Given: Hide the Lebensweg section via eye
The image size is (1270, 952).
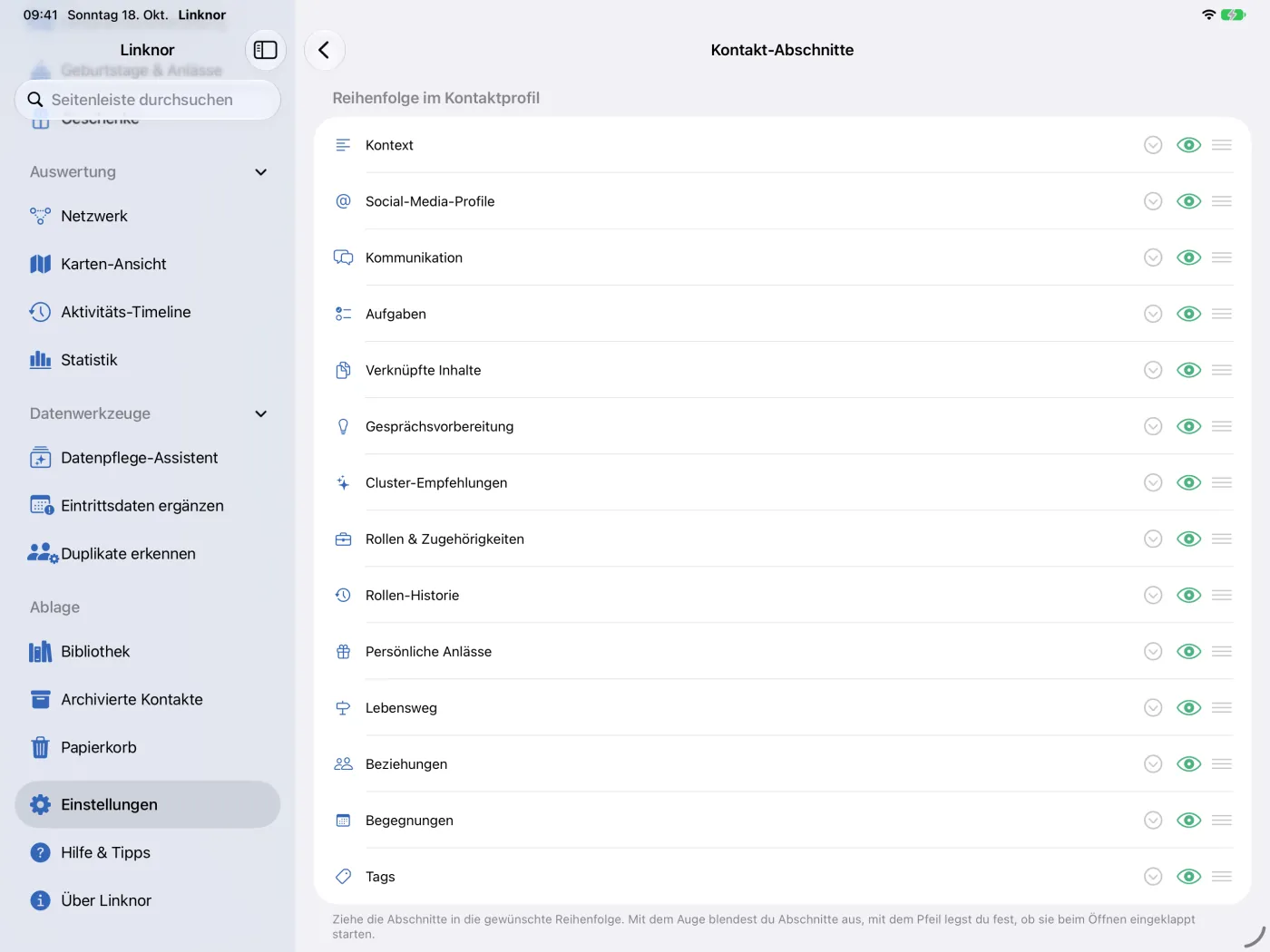Looking at the screenshot, I should click(1188, 707).
